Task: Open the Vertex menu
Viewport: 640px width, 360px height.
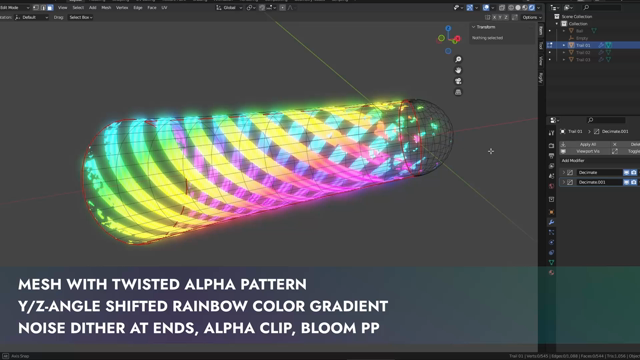Action: 122,8
